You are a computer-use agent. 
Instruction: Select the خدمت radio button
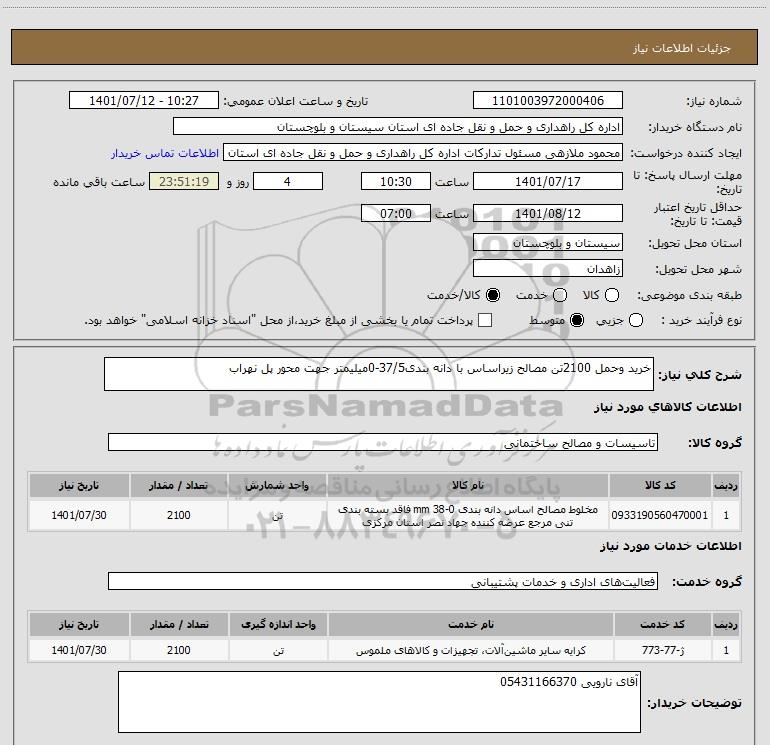point(560,295)
